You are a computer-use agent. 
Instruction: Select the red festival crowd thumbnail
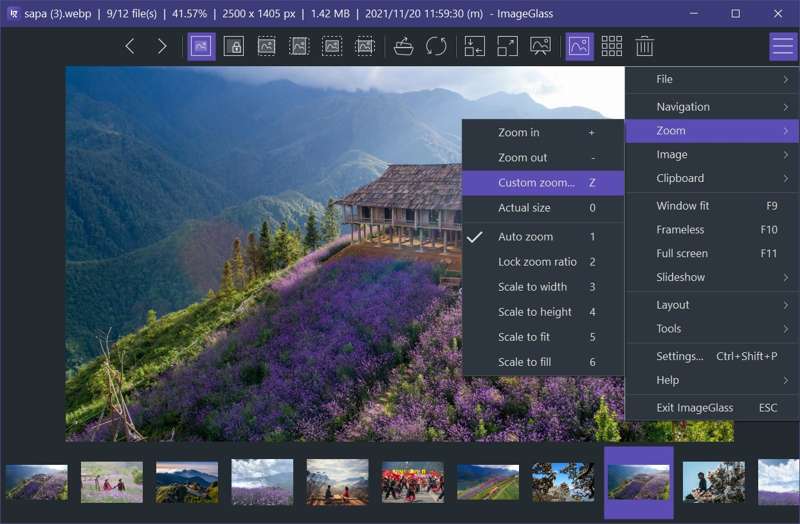(412, 481)
